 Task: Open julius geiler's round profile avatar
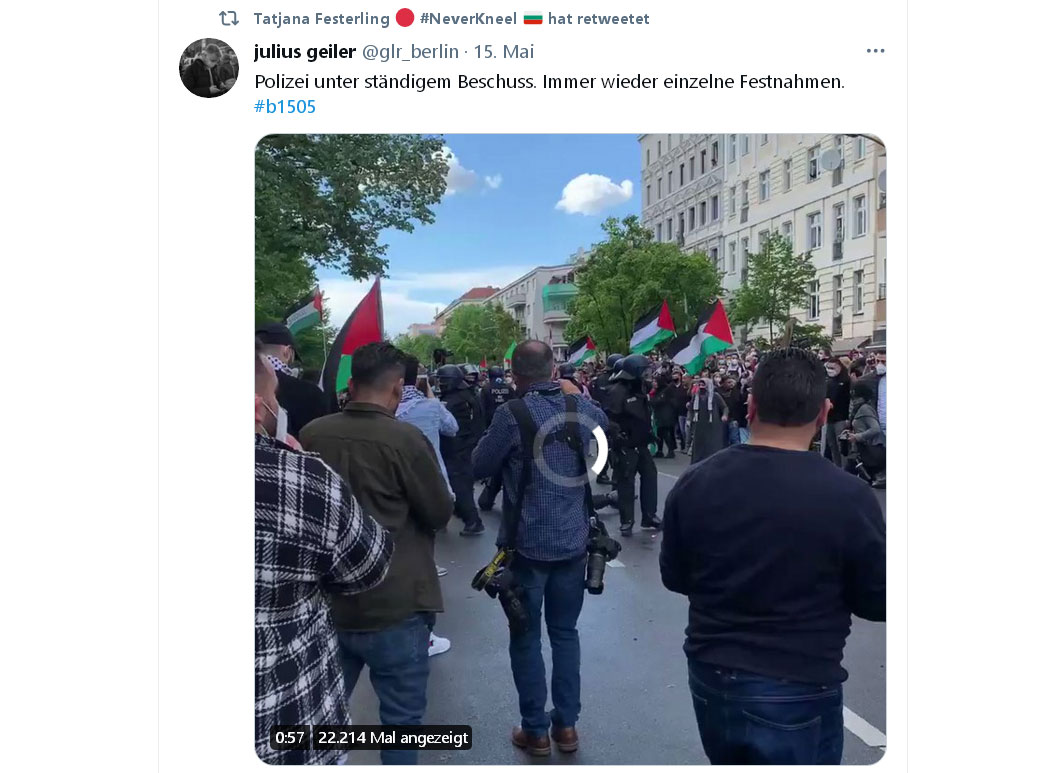[209, 68]
